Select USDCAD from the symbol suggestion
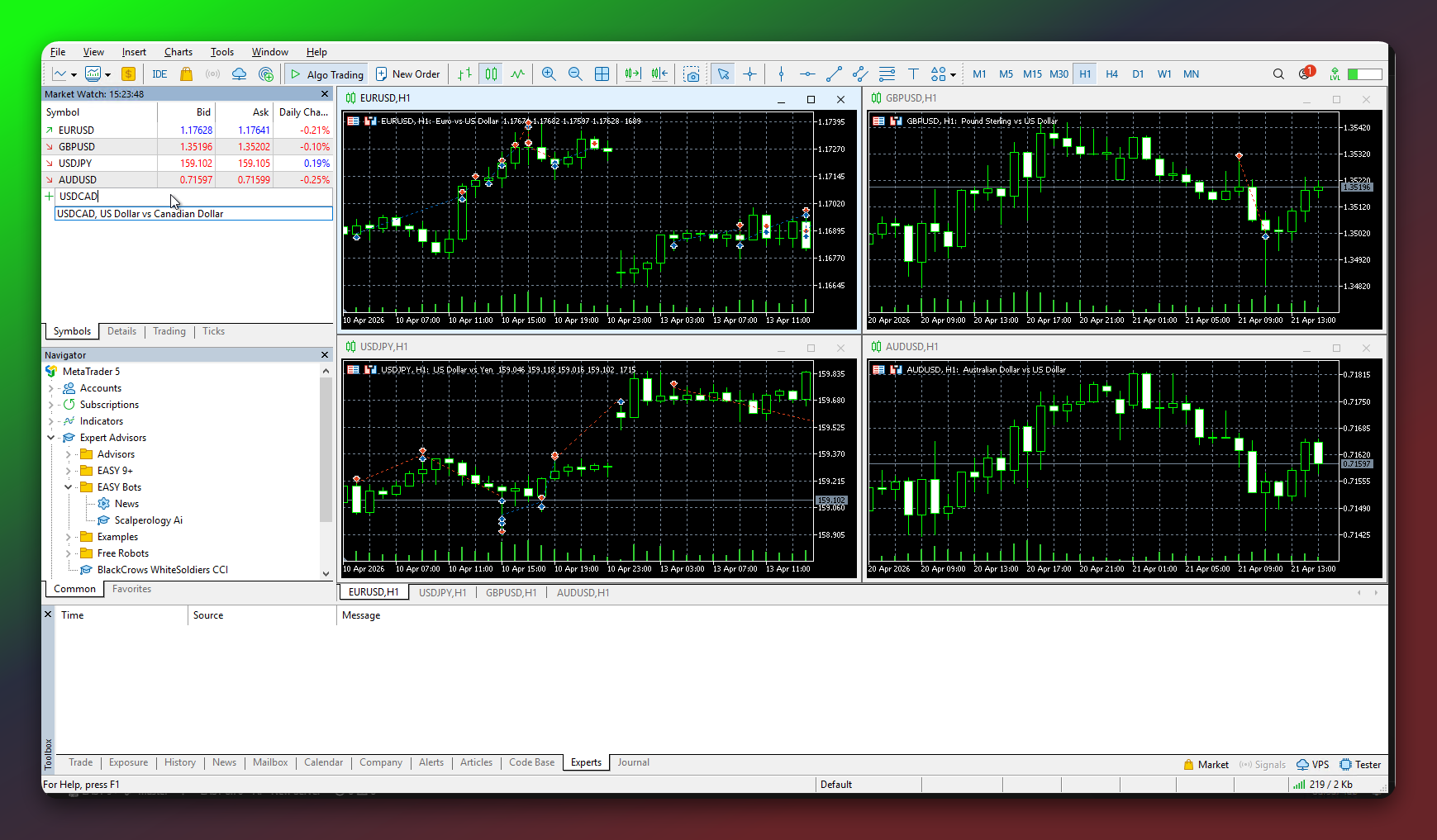This screenshot has height=840, width=1437. tap(139, 213)
